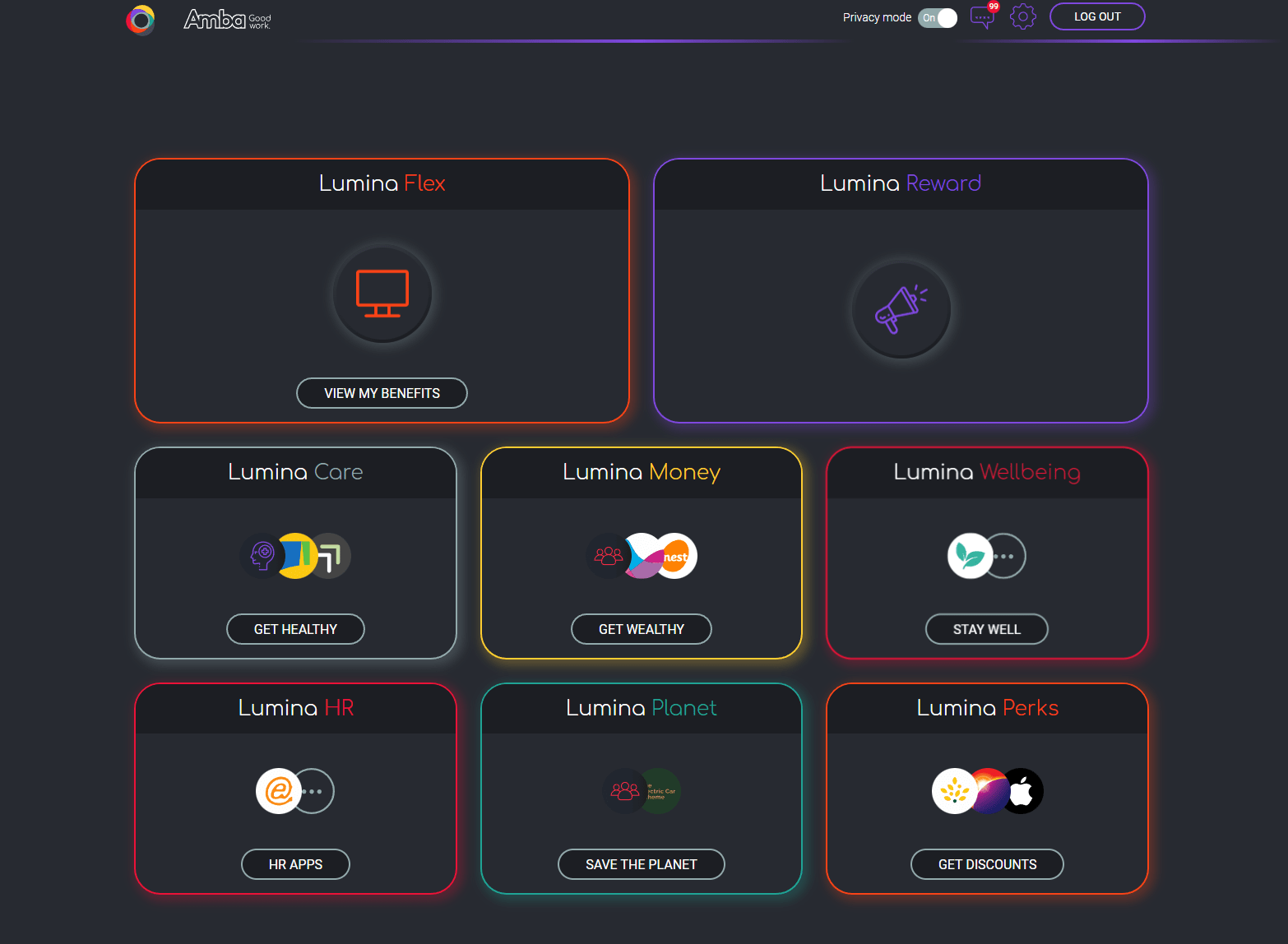The width and height of the screenshot is (1288, 944).
Task: Expand more apps via Lumina Wellbeing ellipsis
Action: click(1007, 556)
